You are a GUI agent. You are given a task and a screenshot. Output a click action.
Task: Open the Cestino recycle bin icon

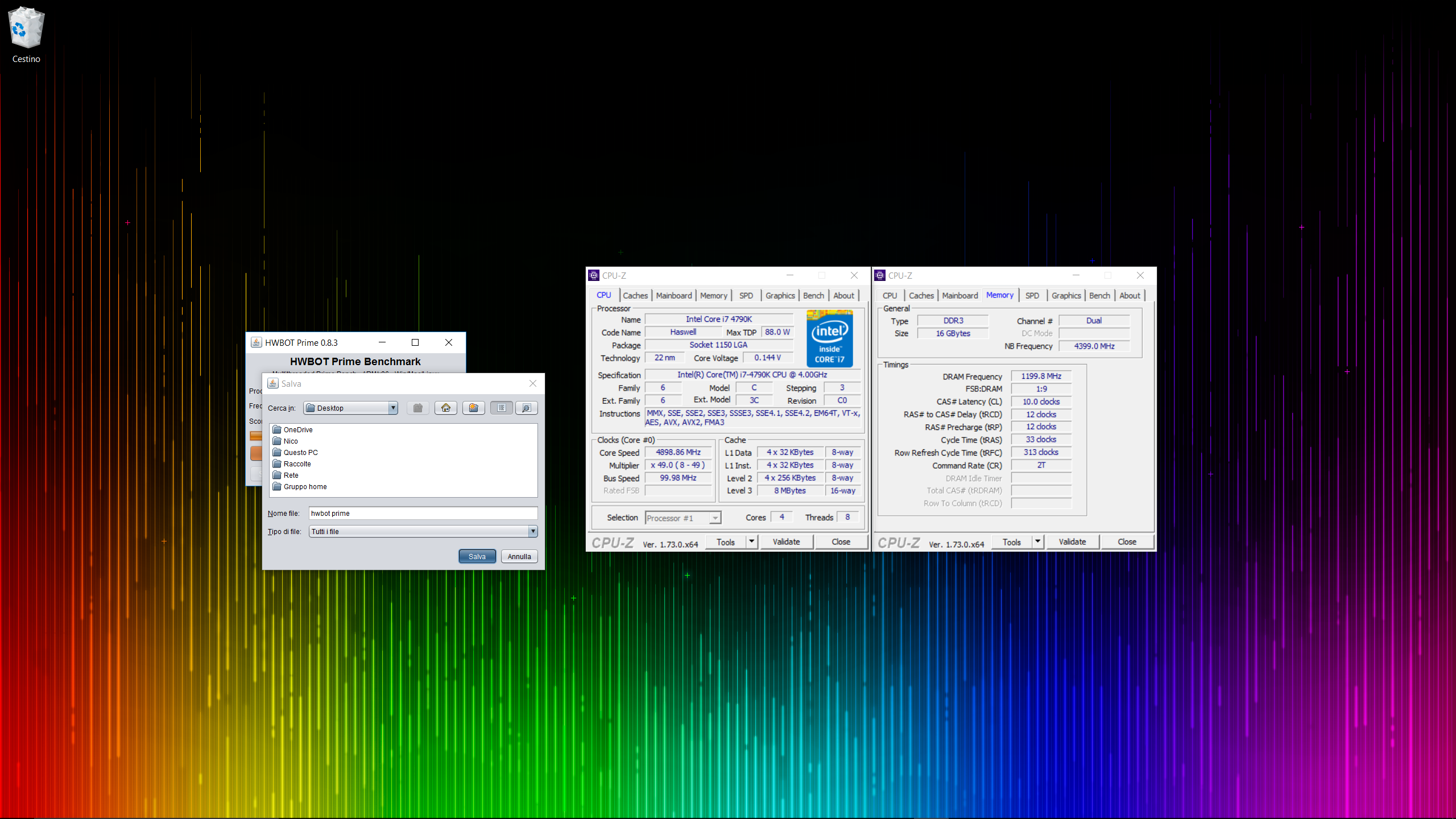tap(26, 35)
